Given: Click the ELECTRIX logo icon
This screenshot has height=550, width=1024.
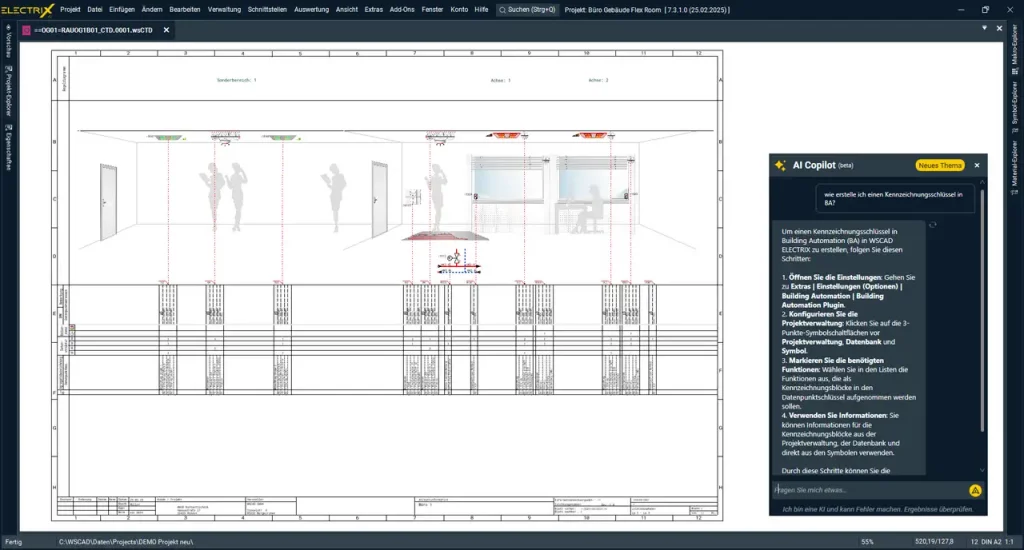Looking at the screenshot, I should 27,9.
